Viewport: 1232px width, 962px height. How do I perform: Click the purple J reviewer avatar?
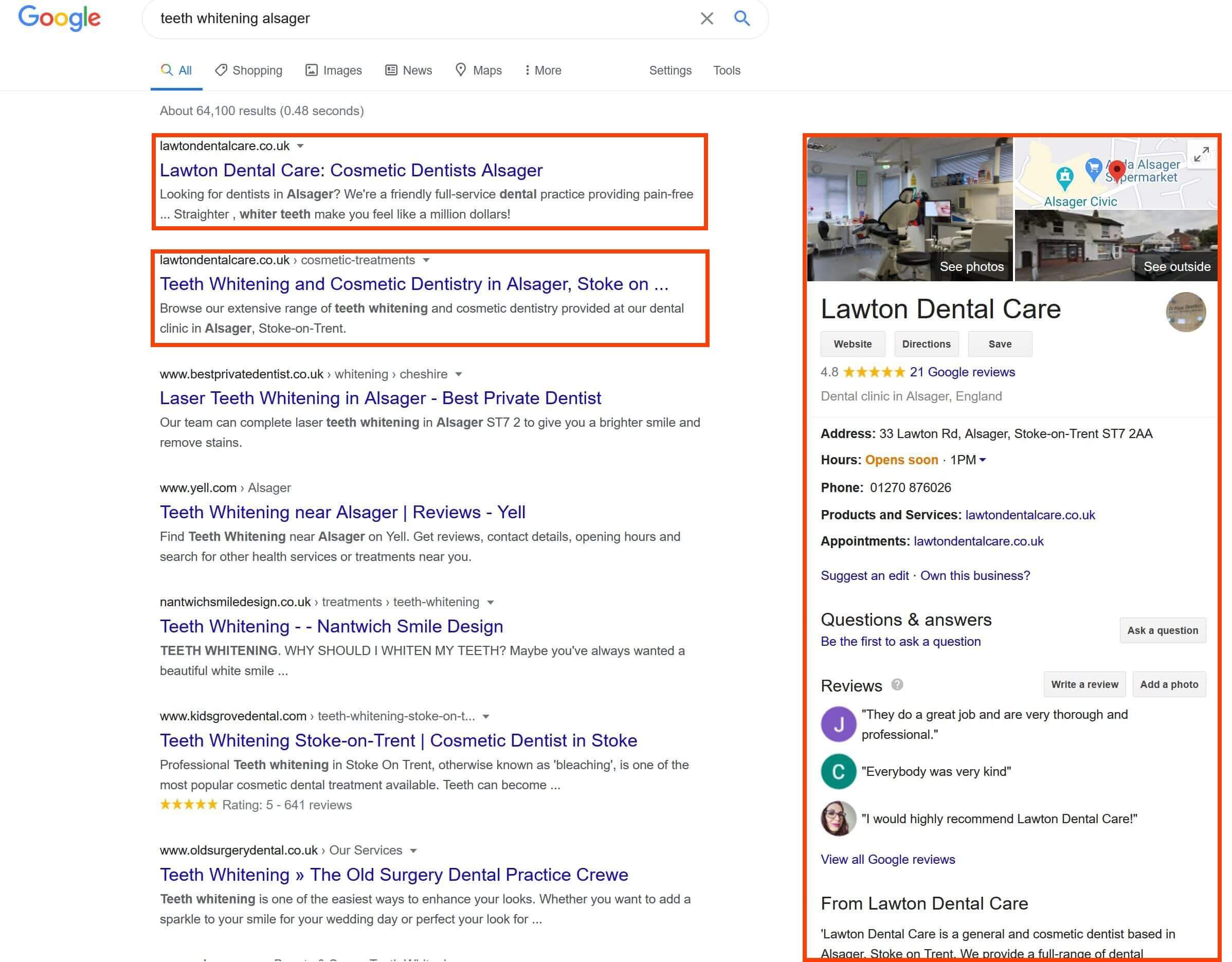[x=838, y=724]
